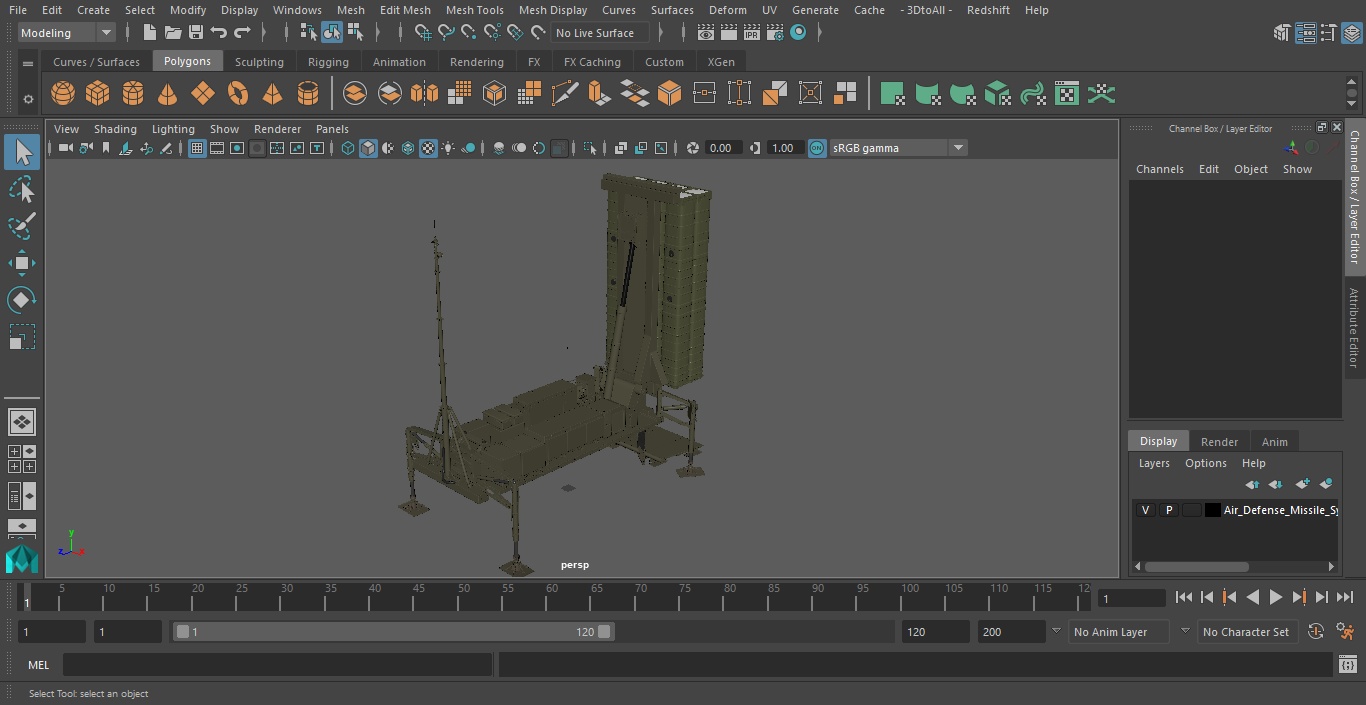This screenshot has width=1366, height=705.
Task: Create a polygon torus from the shelf
Action: pyautogui.click(x=238, y=94)
